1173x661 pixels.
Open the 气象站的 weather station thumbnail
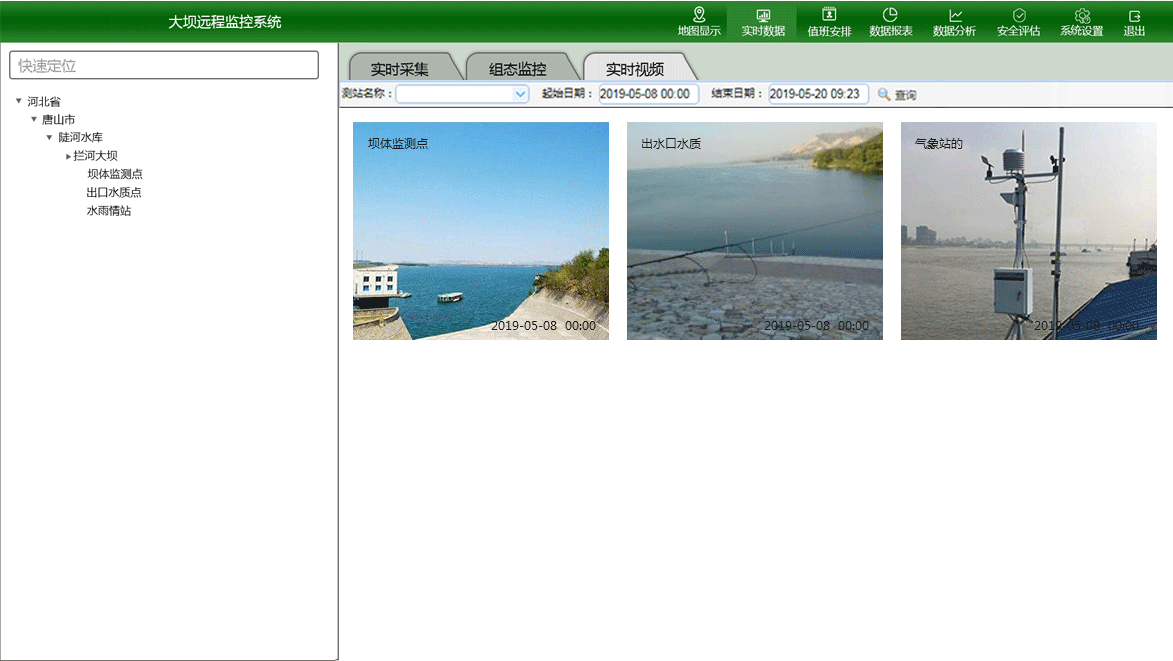[x=1028, y=231]
